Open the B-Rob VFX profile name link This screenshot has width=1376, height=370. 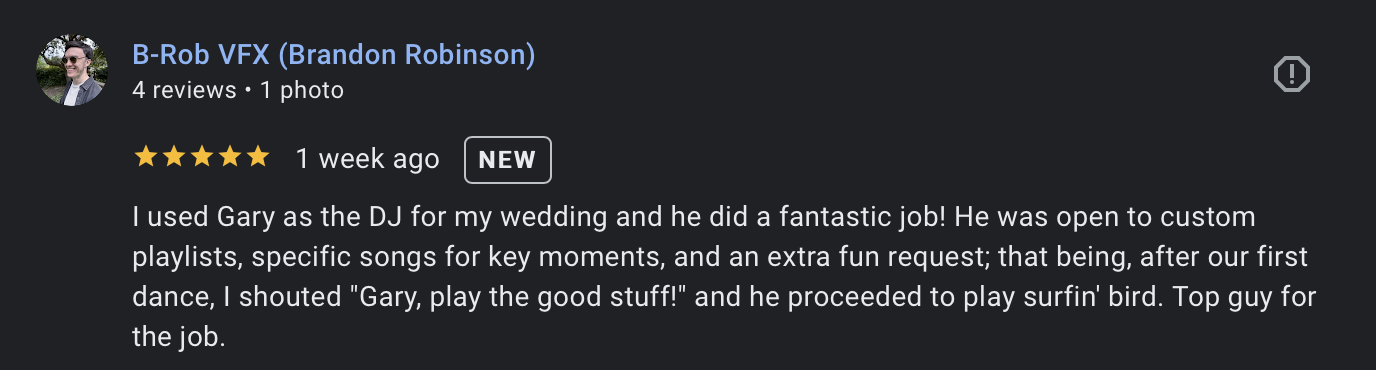click(333, 55)
